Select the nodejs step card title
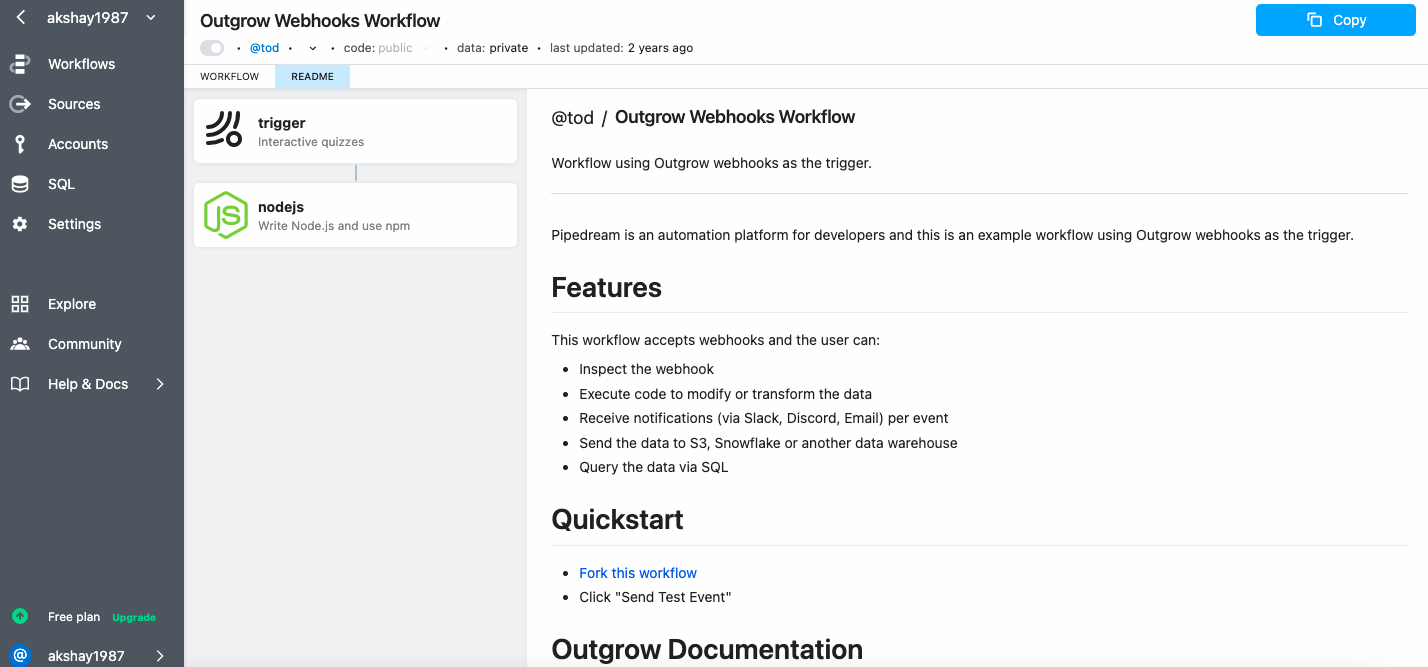1428x667 pixels. (281, 207)
